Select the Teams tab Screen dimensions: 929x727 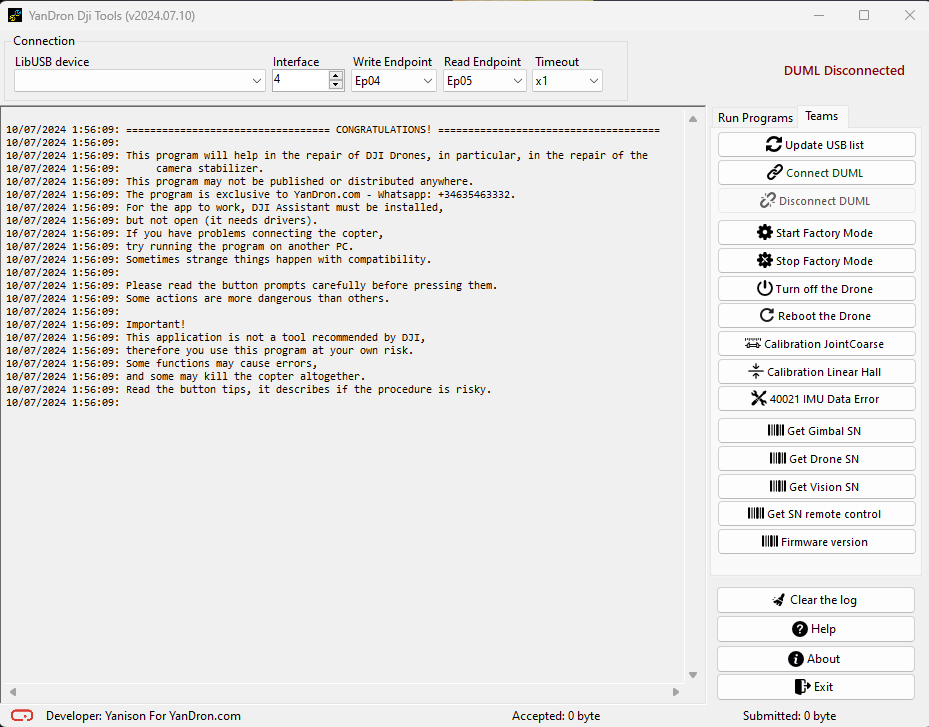click(x=822, y=116)
